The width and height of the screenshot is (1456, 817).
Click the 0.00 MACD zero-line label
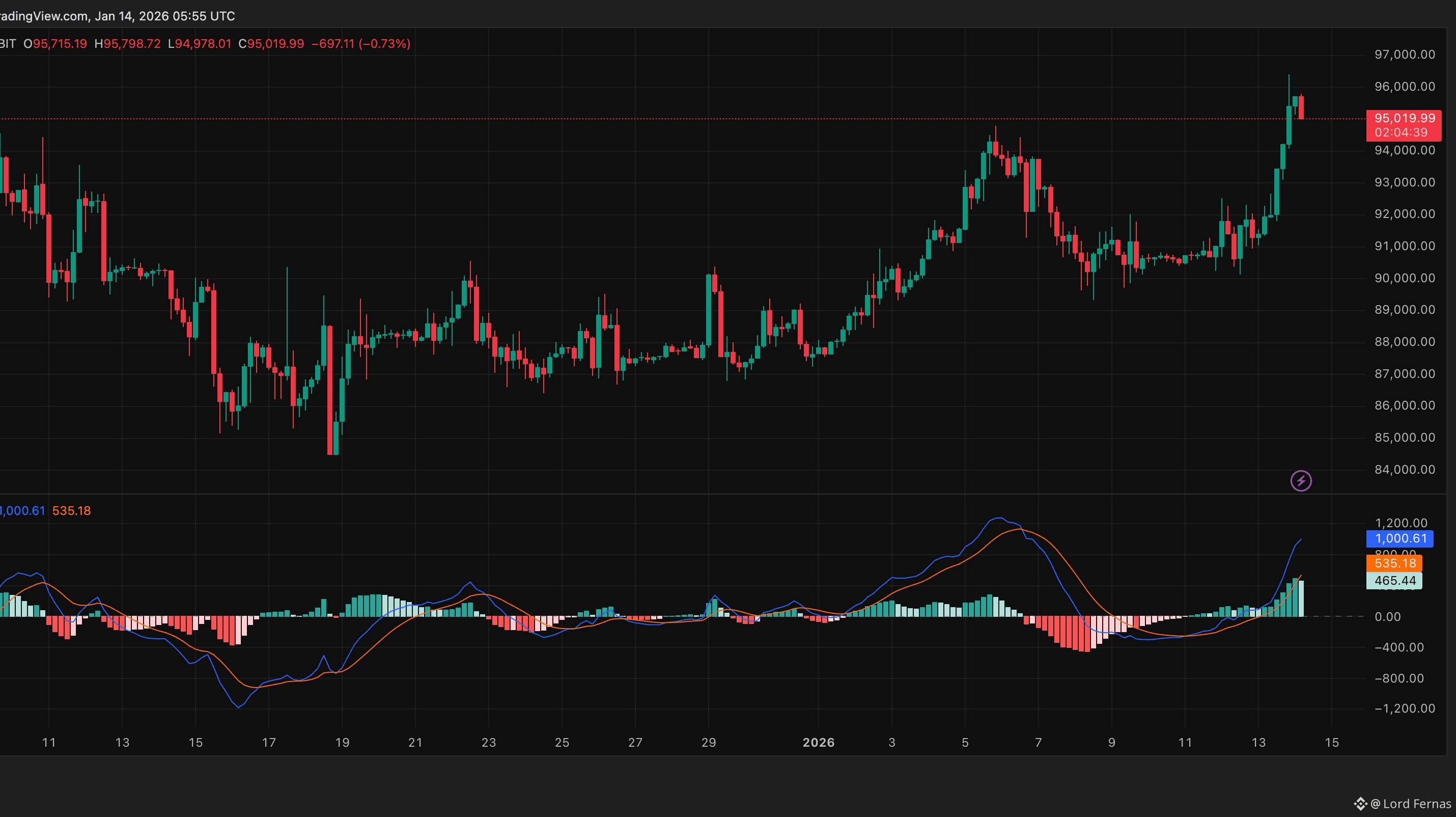(1388, 617)
